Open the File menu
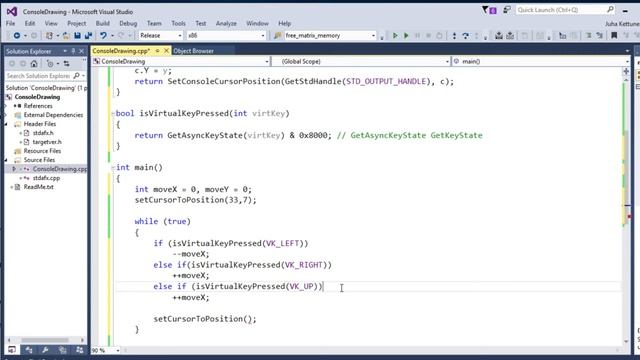The height and width of the screenshot is (360, 640). [x=10, y=24]
